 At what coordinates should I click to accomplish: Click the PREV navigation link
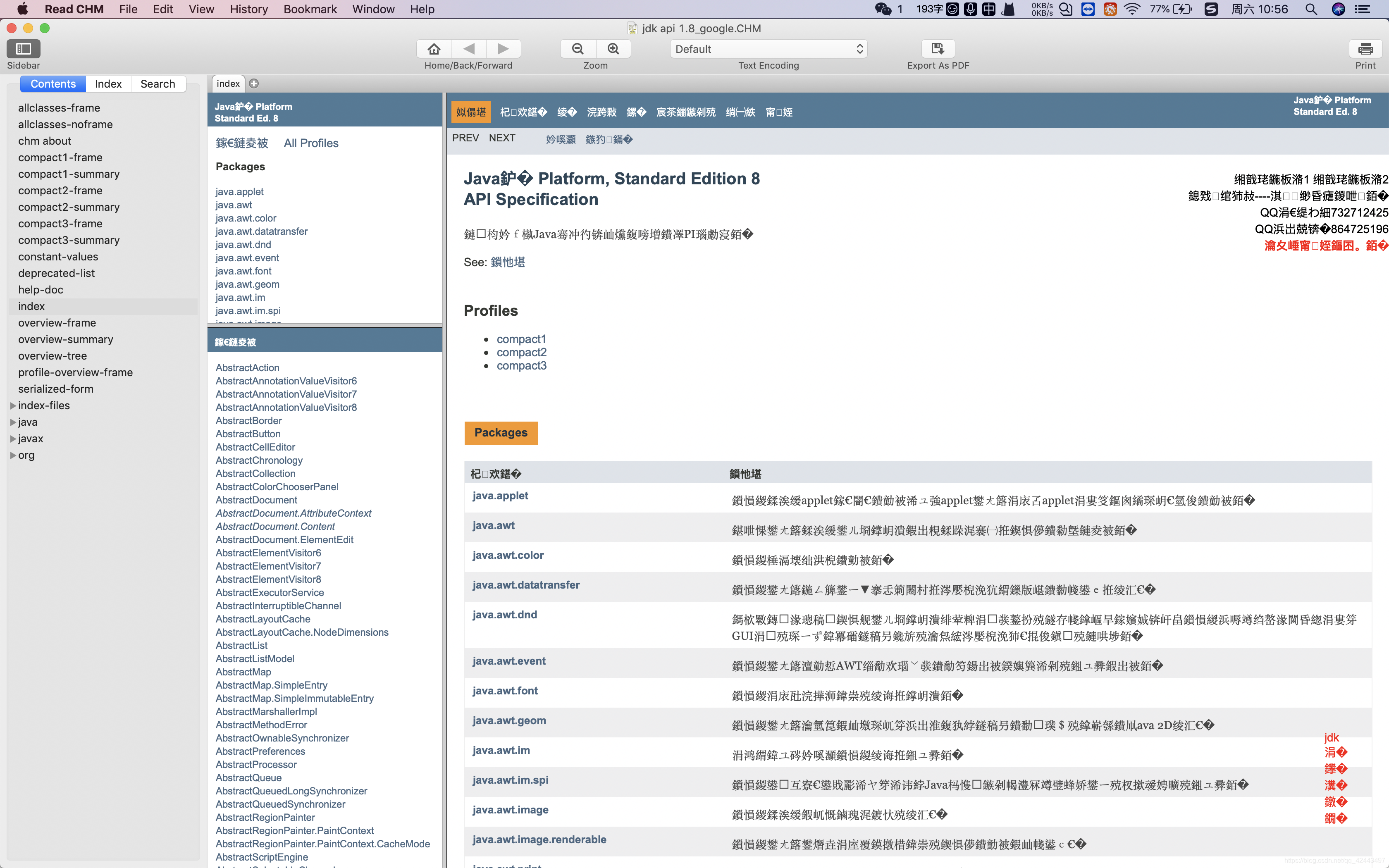click(x=465, y=138)
